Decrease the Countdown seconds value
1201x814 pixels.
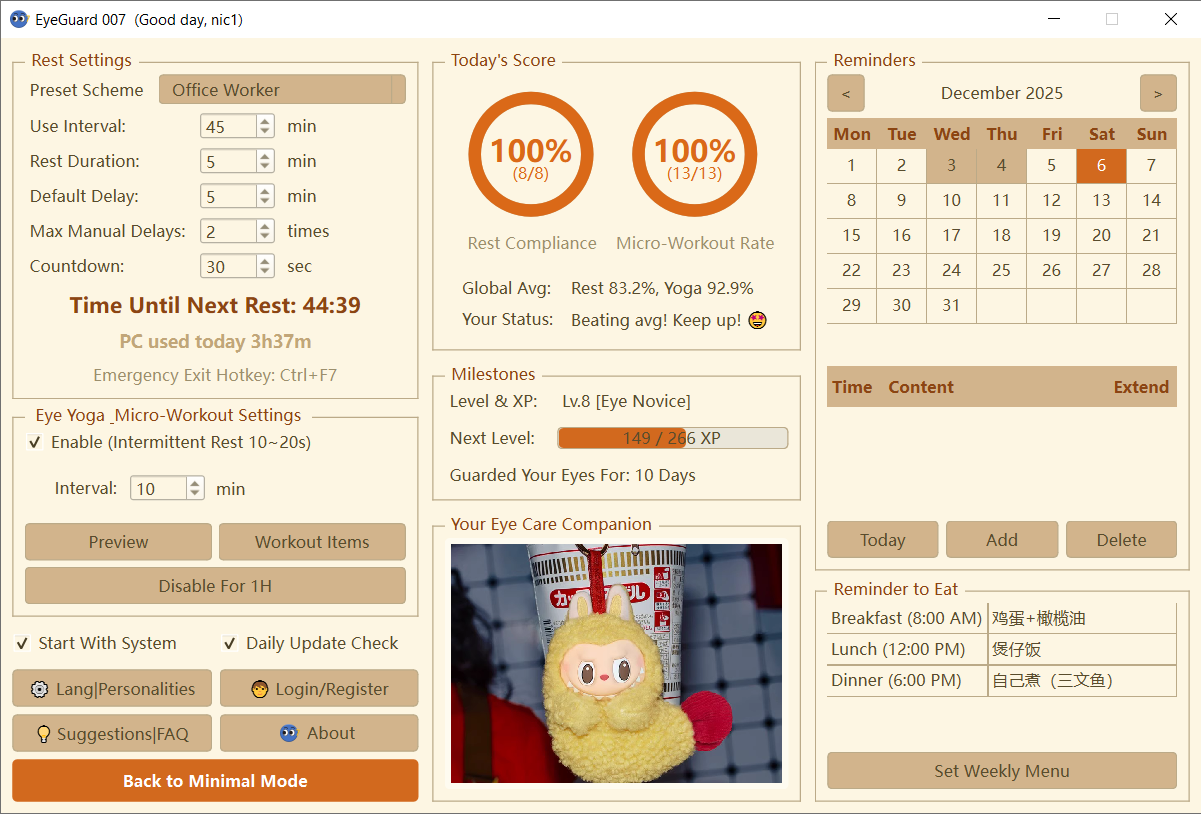(263, 271)
